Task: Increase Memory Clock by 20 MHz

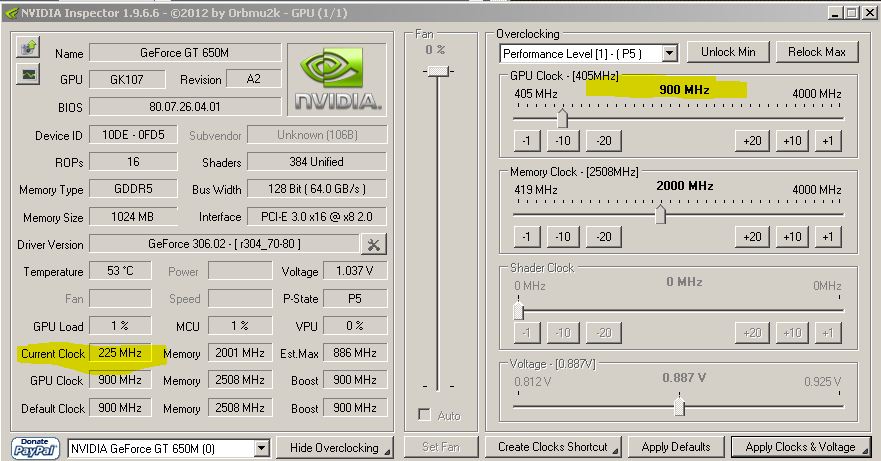Action: pyautogui.click(x=752, y=237)
